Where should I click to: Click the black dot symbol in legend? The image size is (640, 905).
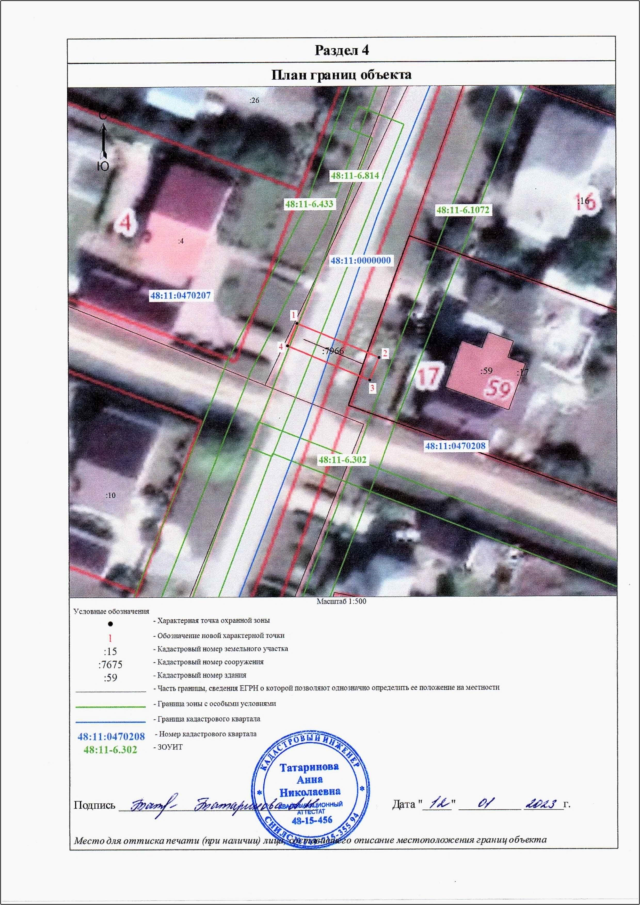(x=109, y=622)
